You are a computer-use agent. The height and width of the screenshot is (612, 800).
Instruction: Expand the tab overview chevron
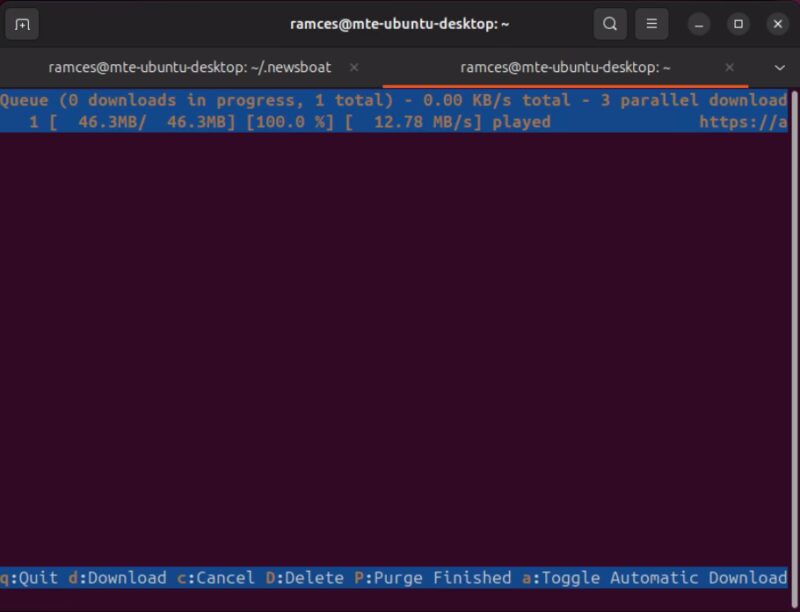coord(777,67)
